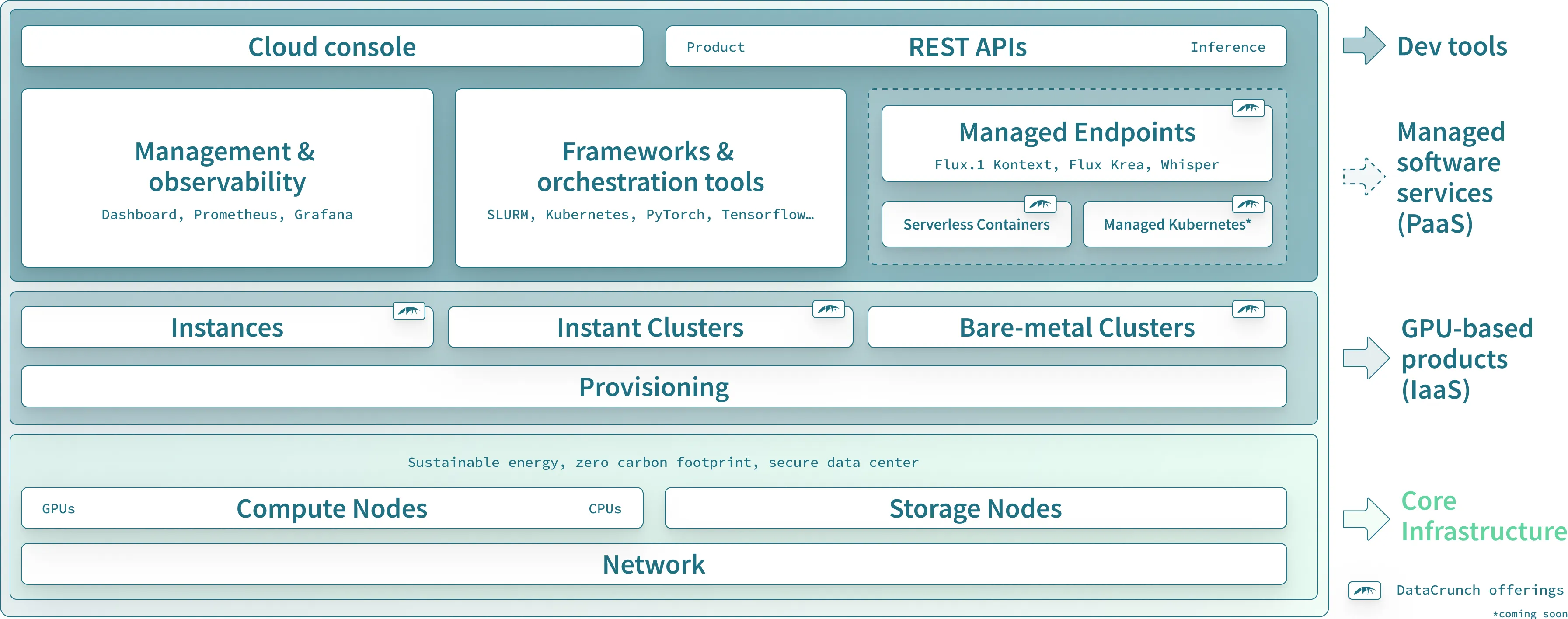Click the arrow beside Dev tools

tap(1364, 45)
